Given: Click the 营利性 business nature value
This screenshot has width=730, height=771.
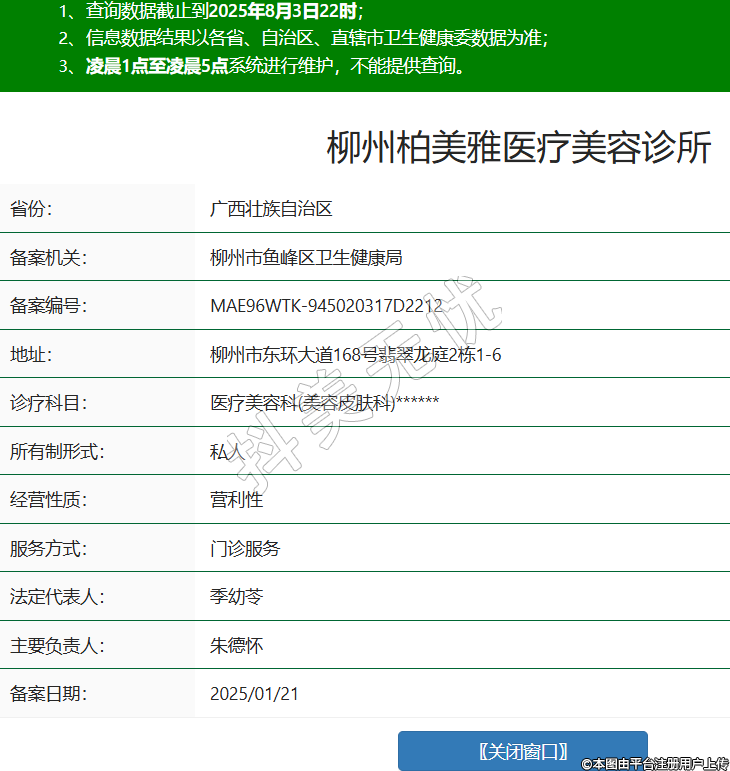Looking at the screenshot, I should coord(236,499).
